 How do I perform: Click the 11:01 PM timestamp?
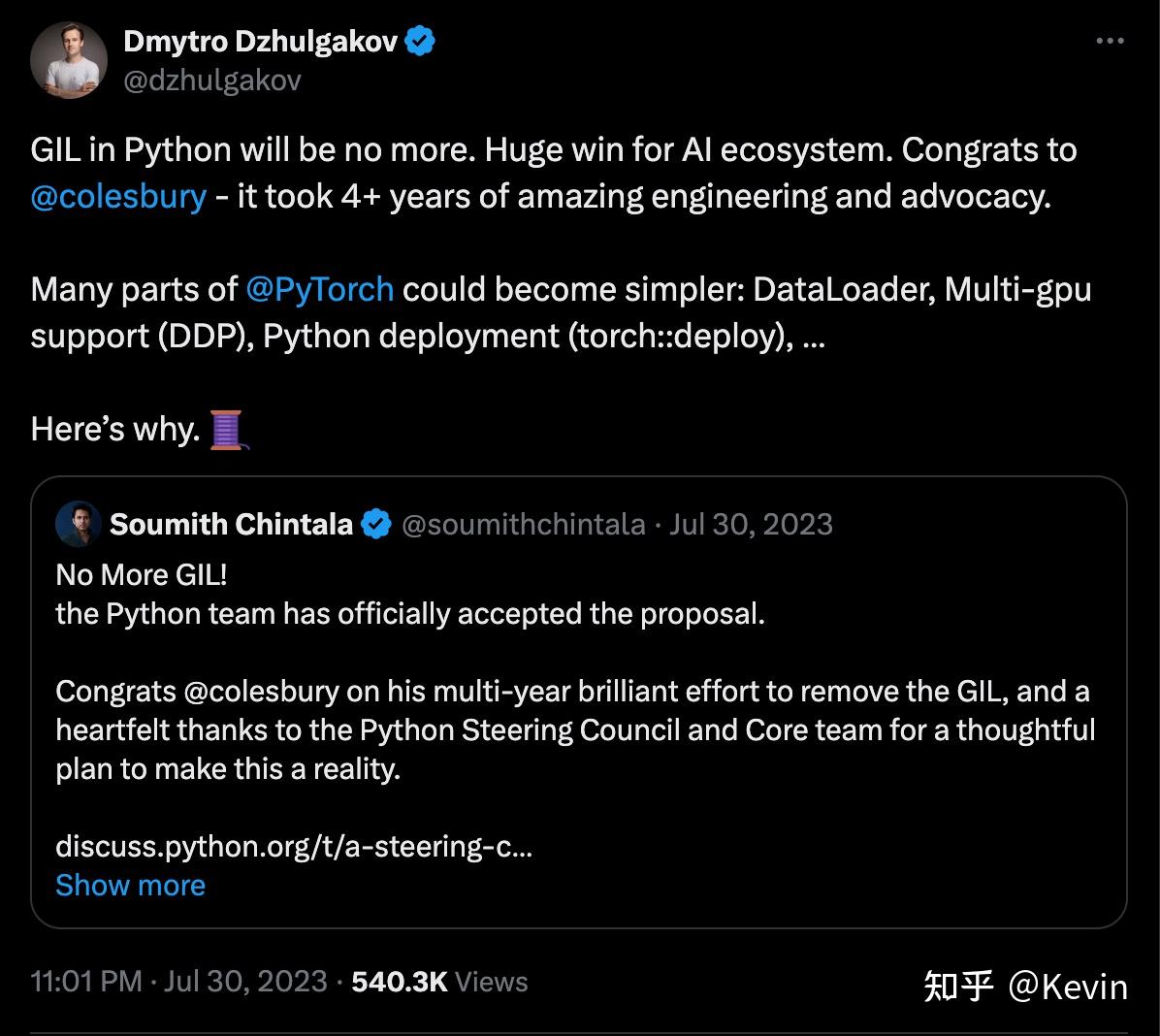(x=87, y=982)
